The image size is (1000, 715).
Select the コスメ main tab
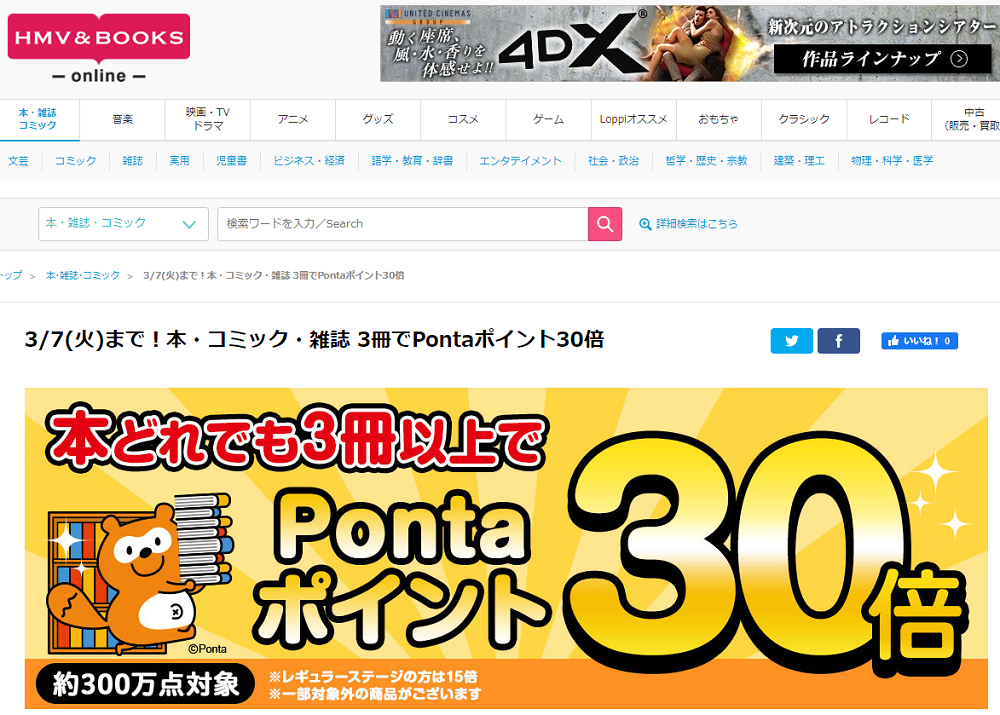click(463, 119)
